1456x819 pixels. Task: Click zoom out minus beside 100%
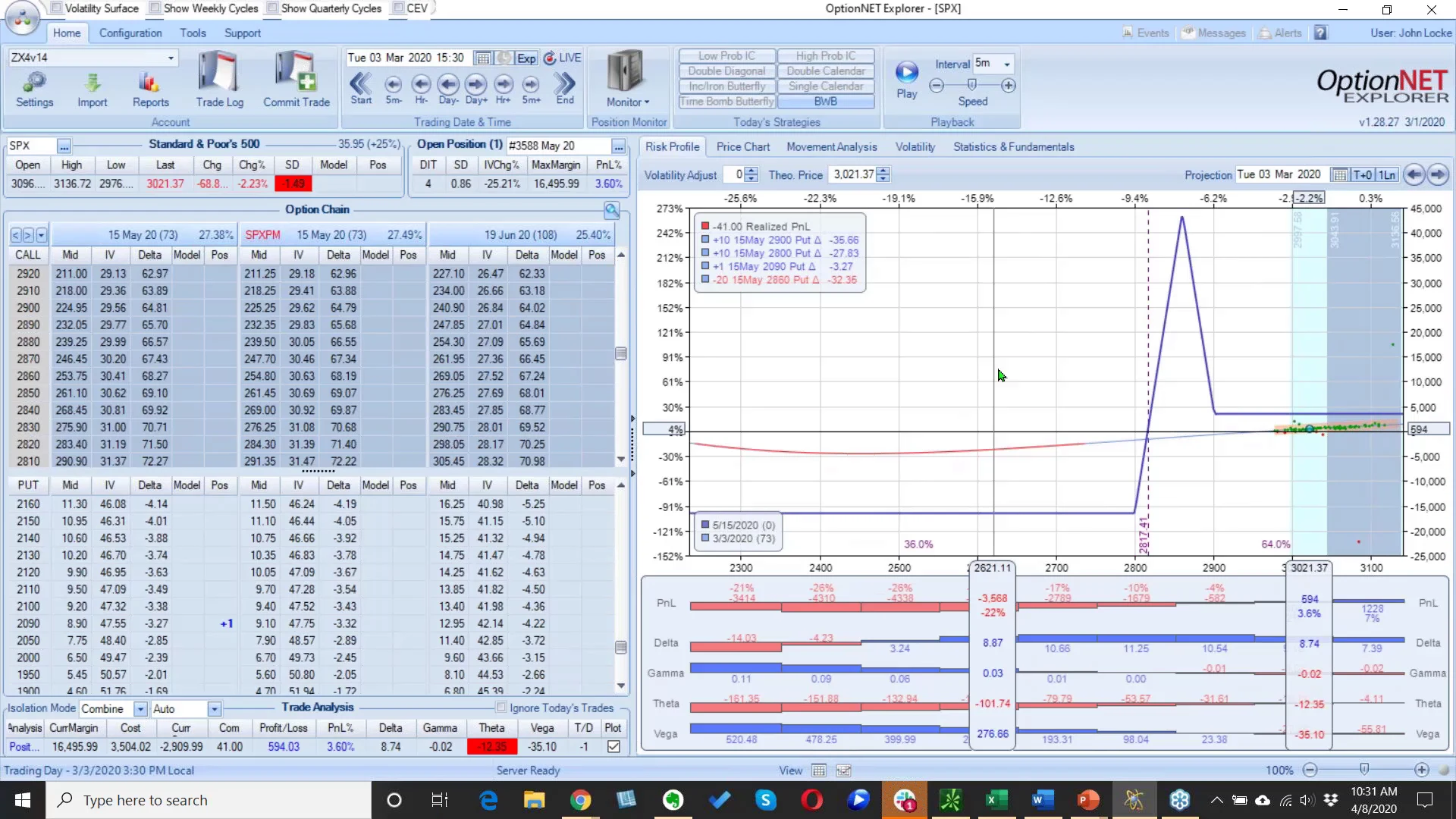[x=1310, y=770]
